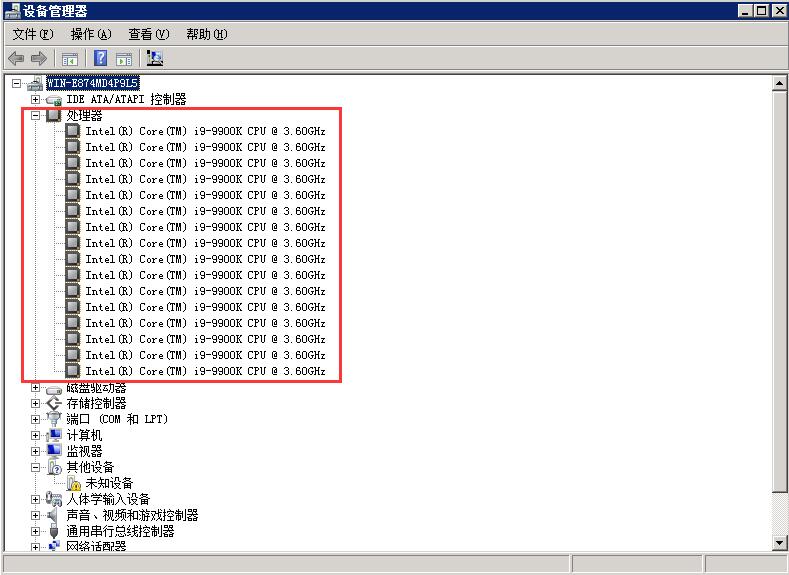
Task: Expand the 人体学输入设备 node
Action: pos(35,499)
